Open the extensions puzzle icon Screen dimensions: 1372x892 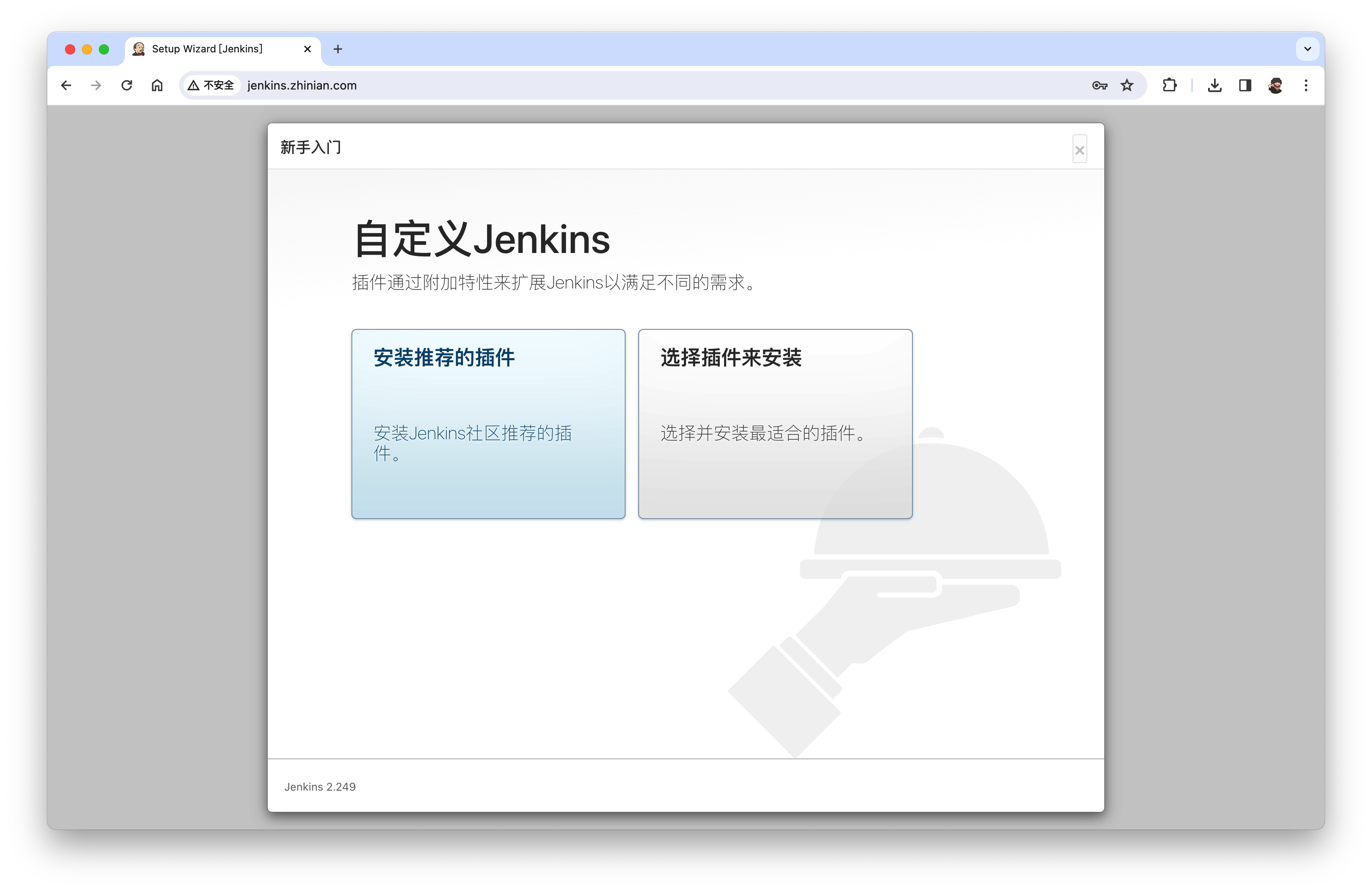tap(1169, 85)
